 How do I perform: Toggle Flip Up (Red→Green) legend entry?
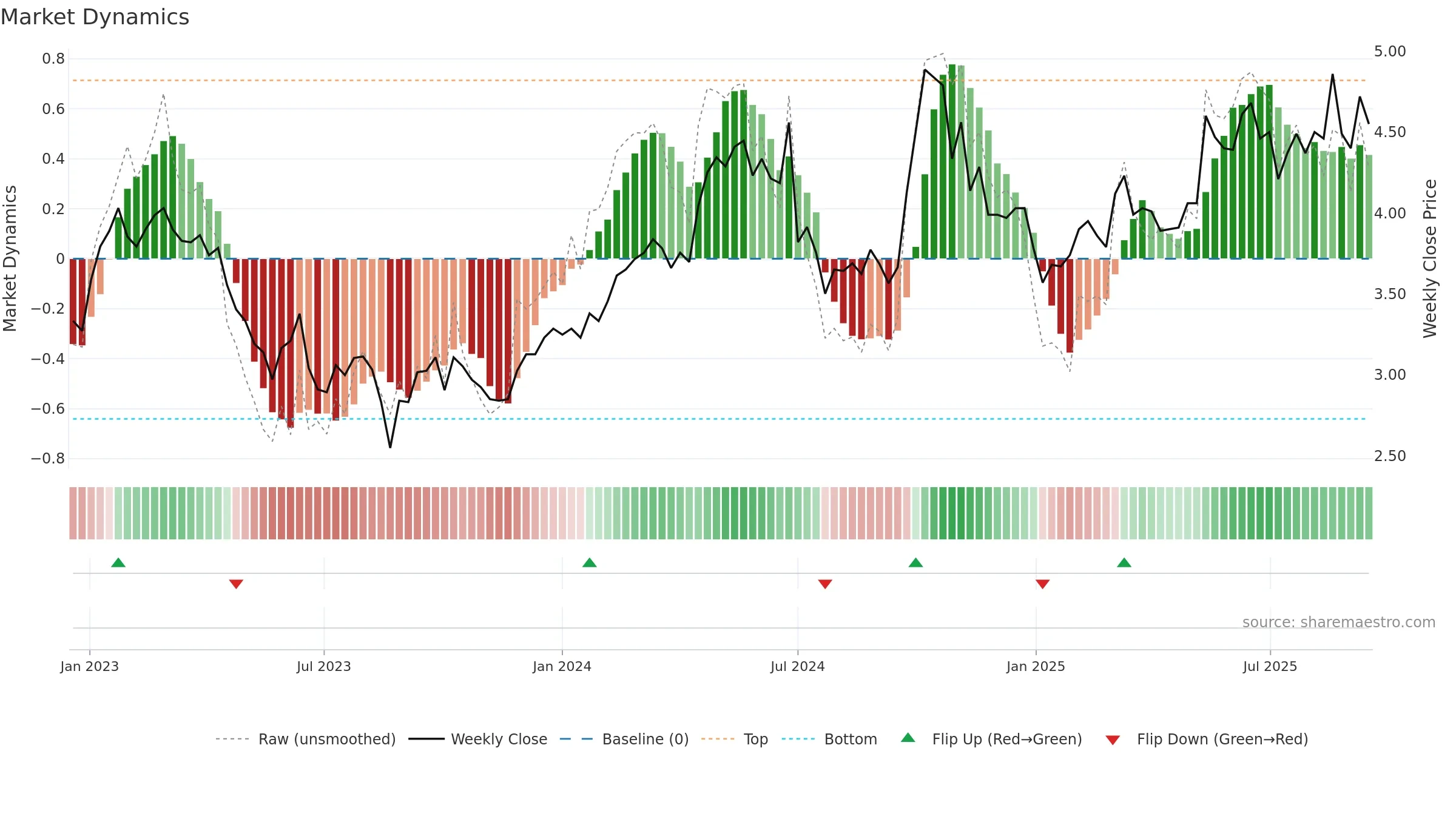[x=992, y=739]
